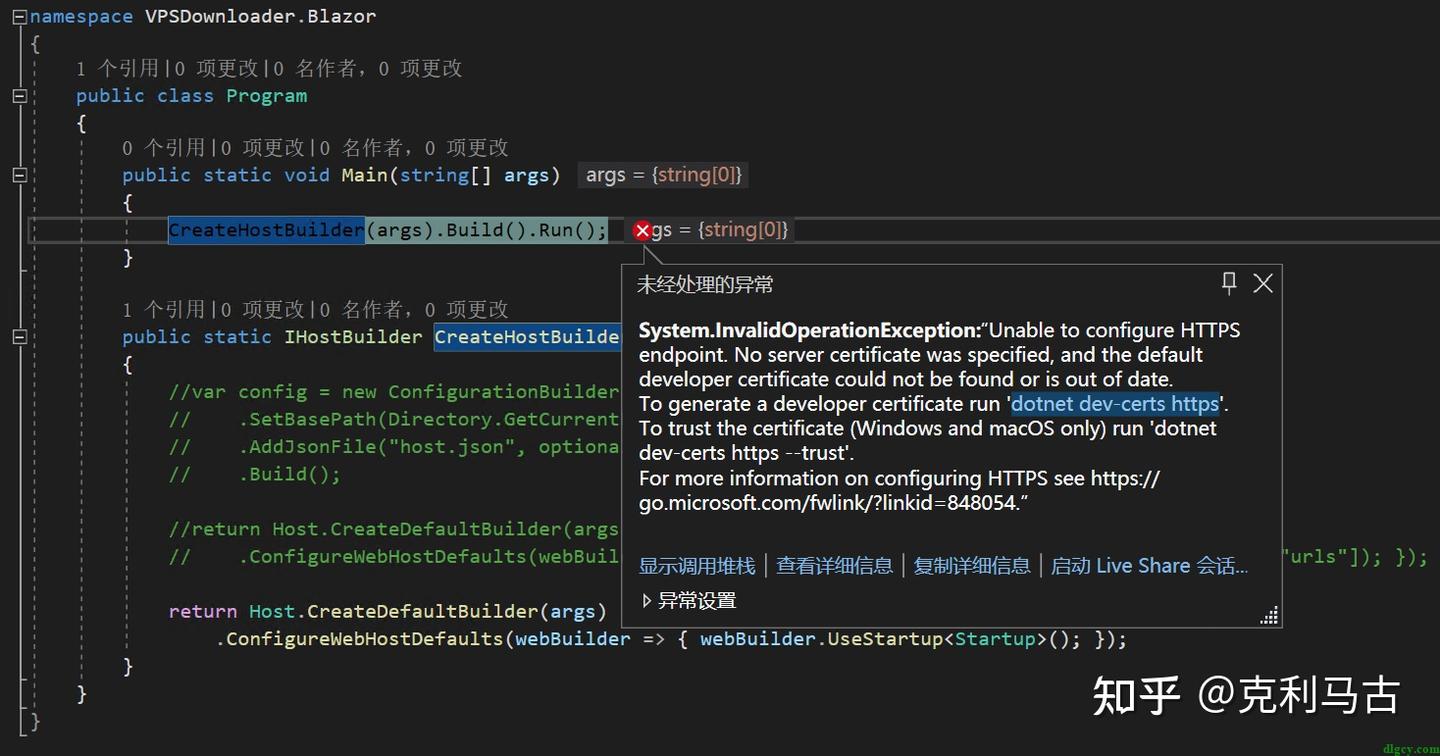Collapse the CreateHostBuilder method region
The image size is (1440, 756).
[x=18, y=337]
